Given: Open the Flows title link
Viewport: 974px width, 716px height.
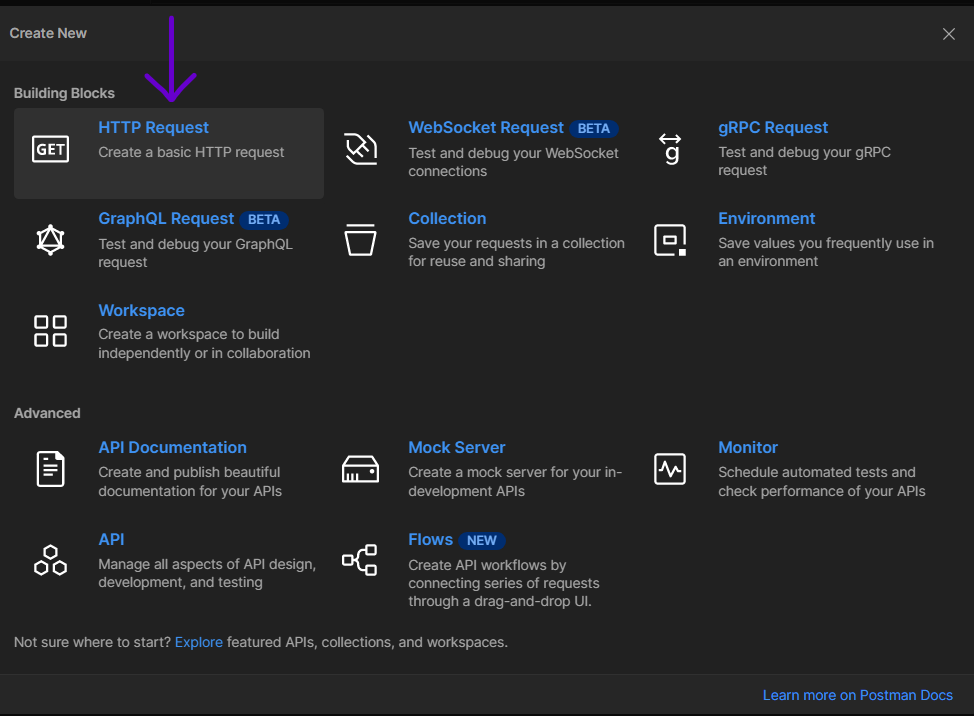Looking at the screenshot, I should [430, 540].
